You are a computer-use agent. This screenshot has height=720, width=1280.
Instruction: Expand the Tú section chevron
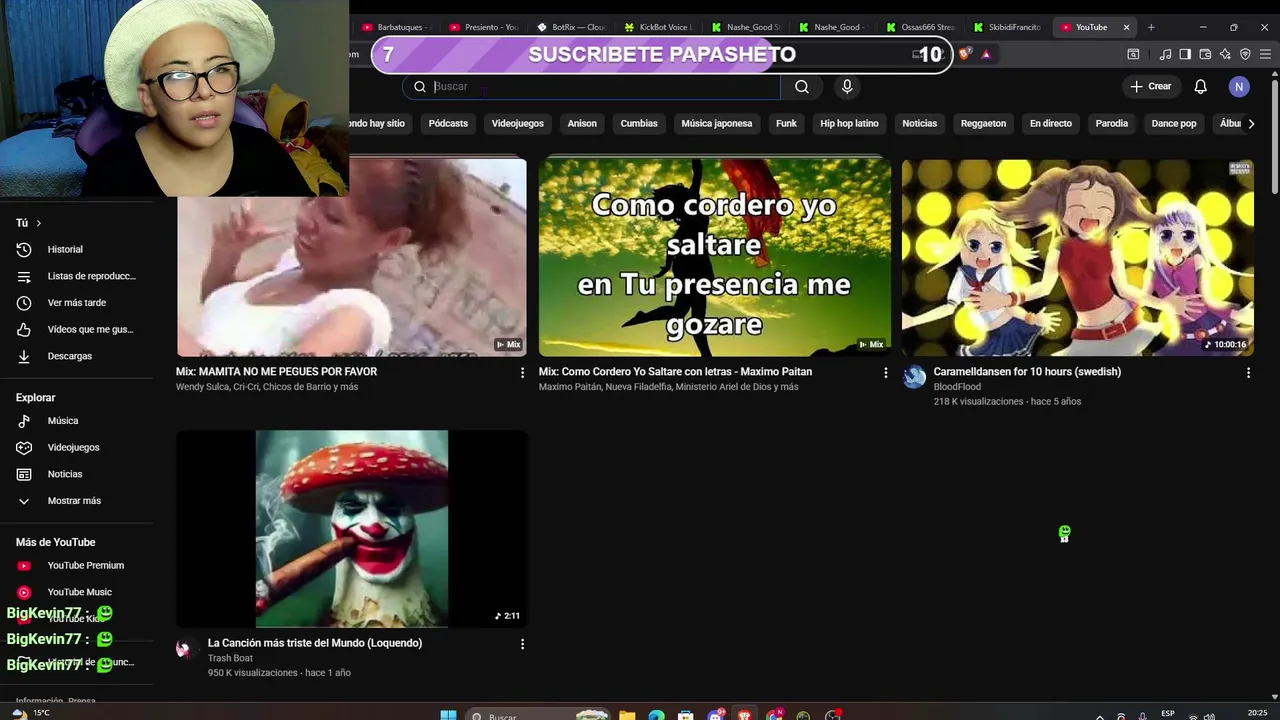(x=38, y=223)
